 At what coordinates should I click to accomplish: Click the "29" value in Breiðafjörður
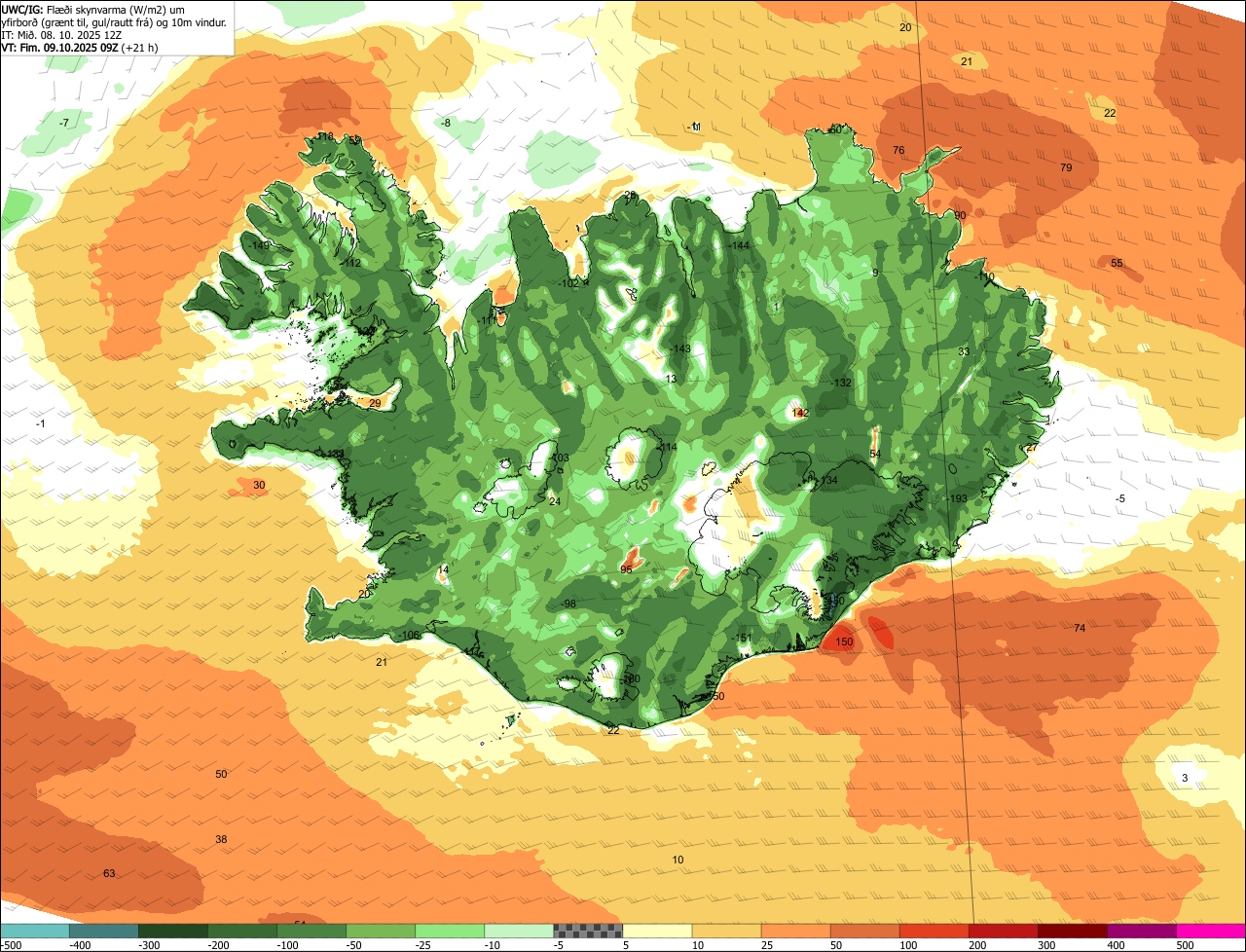pos(375,403)
